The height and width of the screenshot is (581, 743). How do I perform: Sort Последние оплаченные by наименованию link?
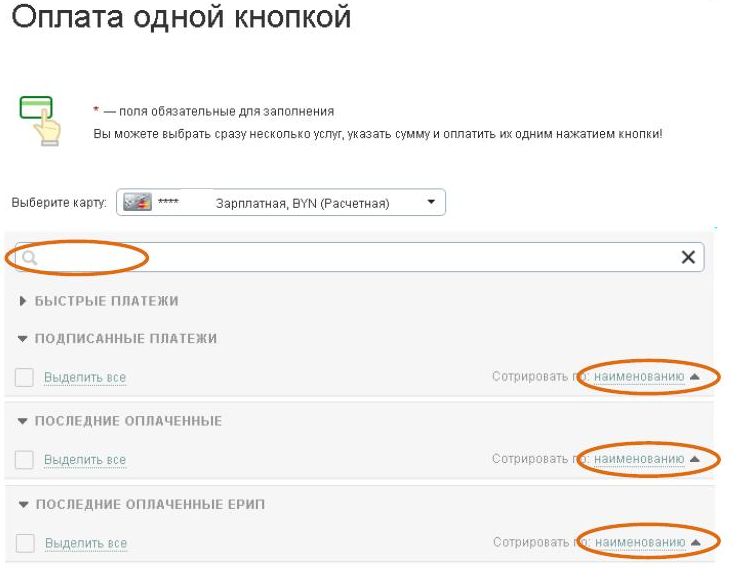coord(639,460)
